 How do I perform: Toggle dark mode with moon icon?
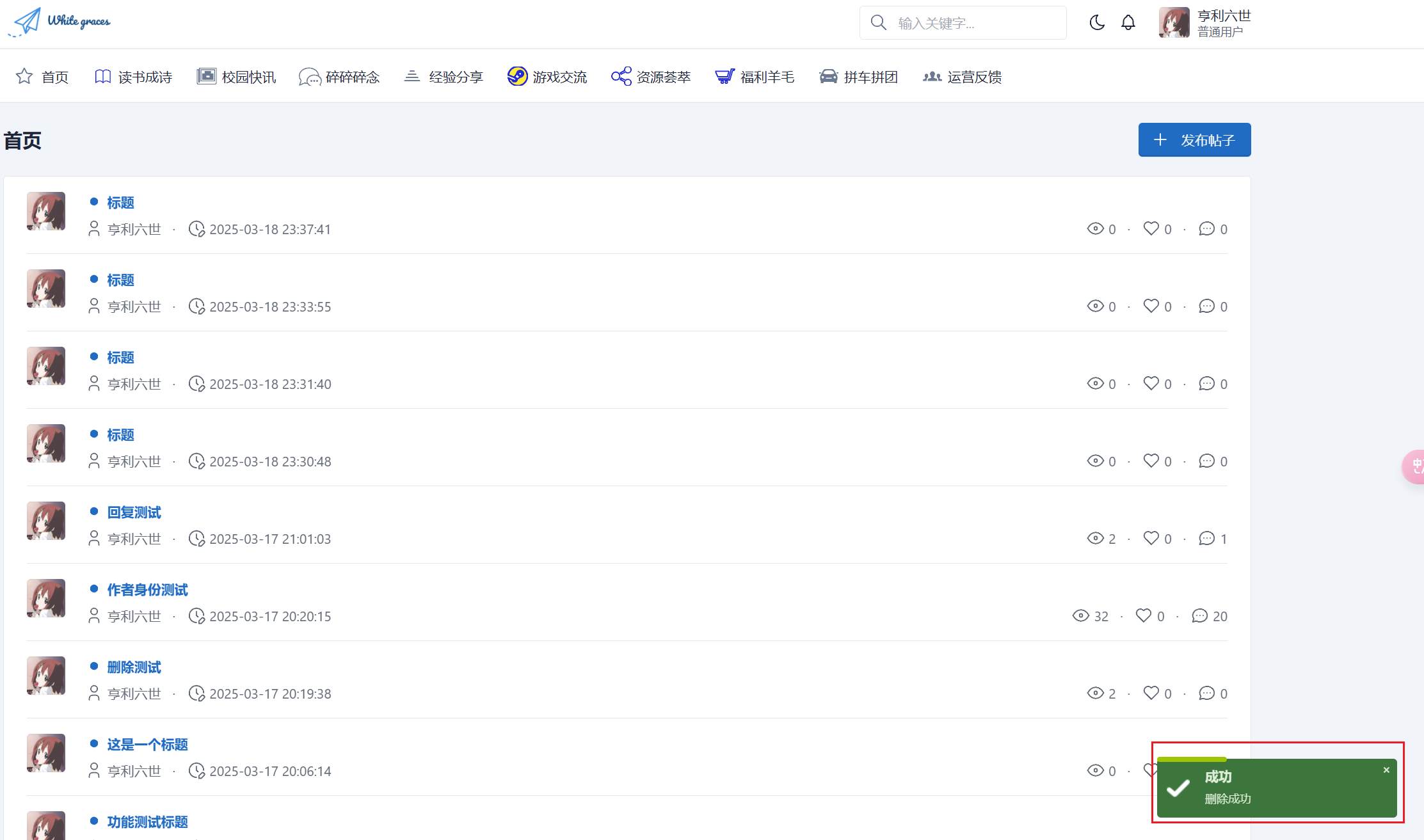1097,23
